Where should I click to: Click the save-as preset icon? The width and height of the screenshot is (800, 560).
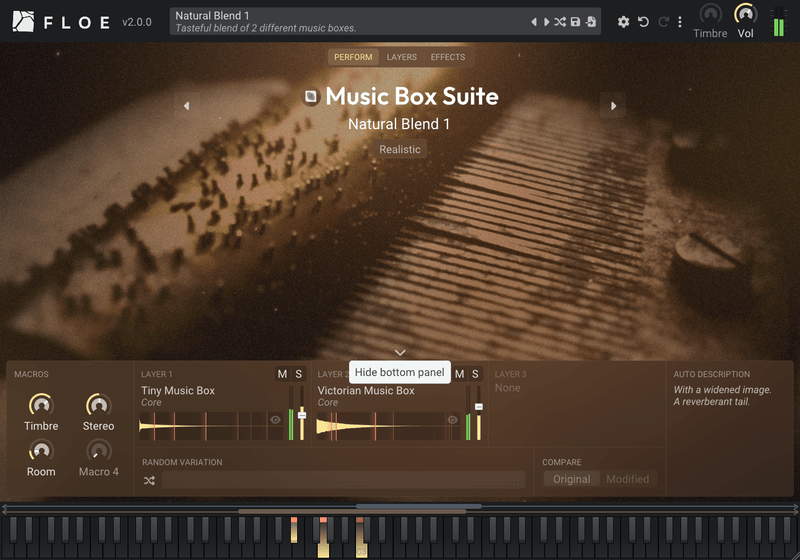(x=591, y=22)
